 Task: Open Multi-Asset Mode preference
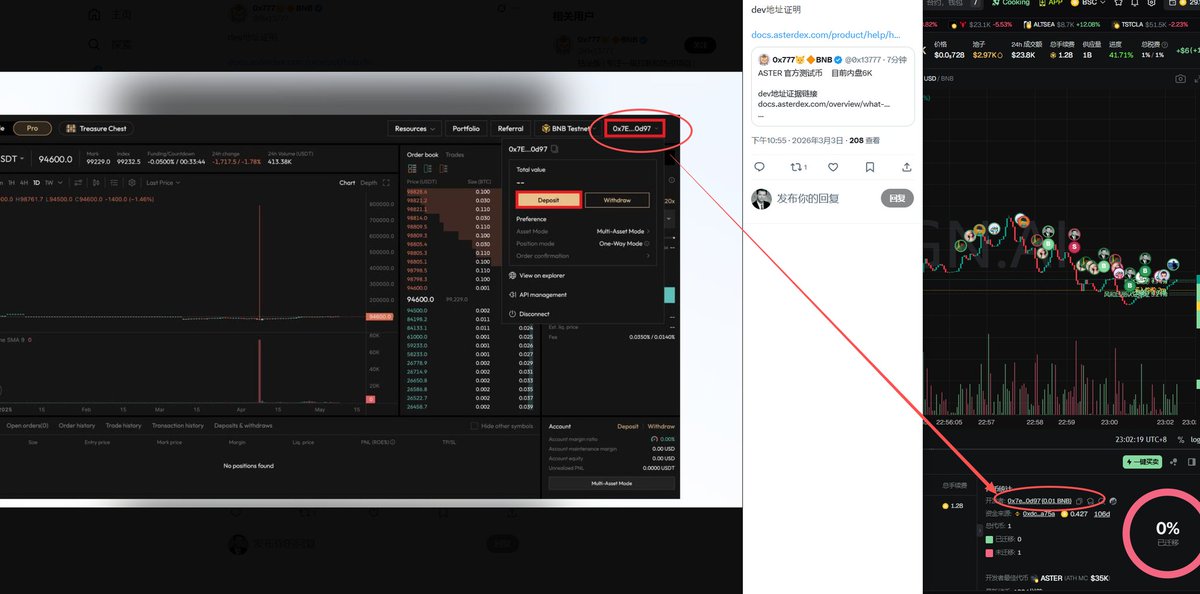(624, 231)
